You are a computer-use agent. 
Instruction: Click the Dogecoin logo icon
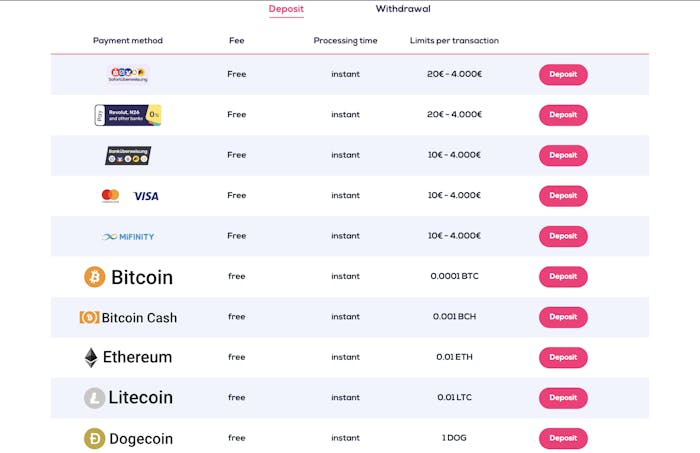pyautogui.click(x=94, y=438)
